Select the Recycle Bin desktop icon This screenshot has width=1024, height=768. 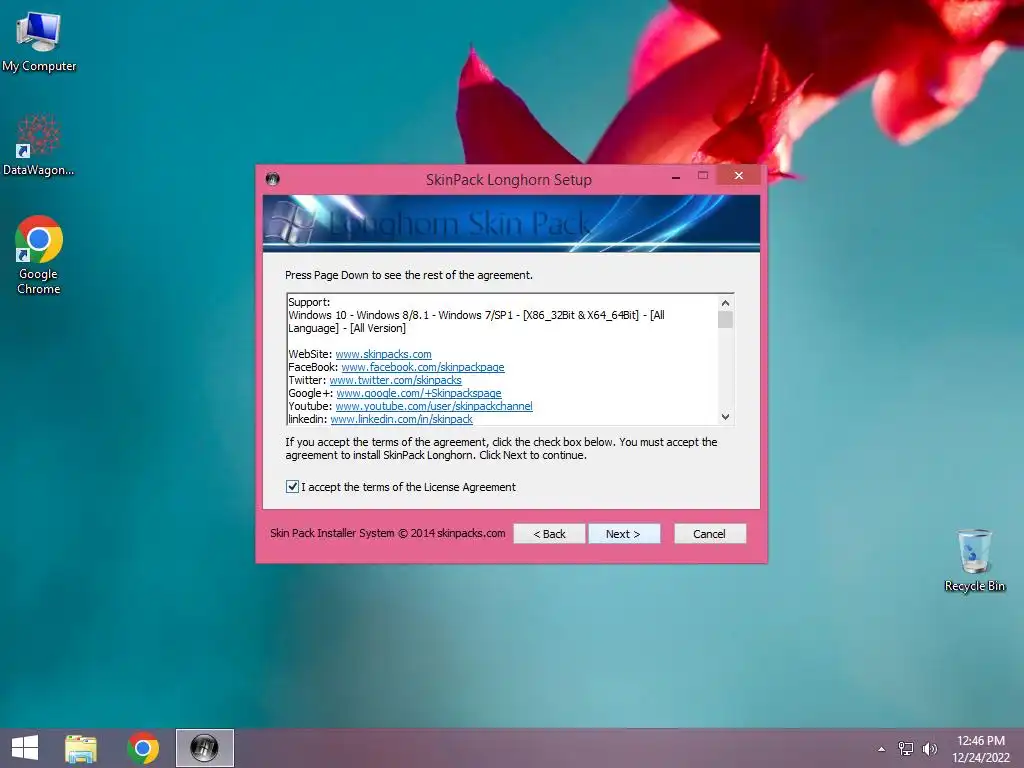(974, 560)
